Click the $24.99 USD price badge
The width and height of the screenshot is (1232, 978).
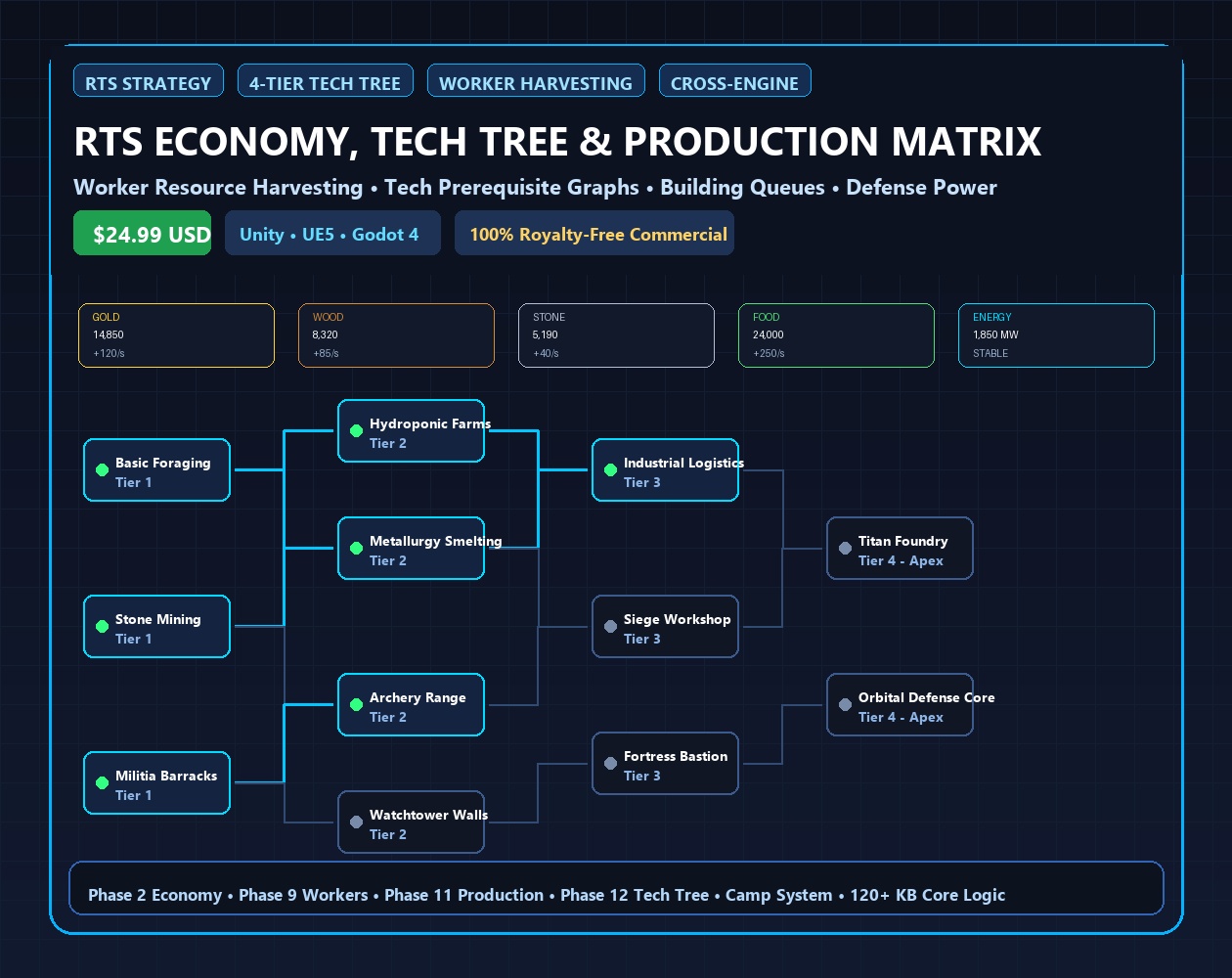coord(143,233)
